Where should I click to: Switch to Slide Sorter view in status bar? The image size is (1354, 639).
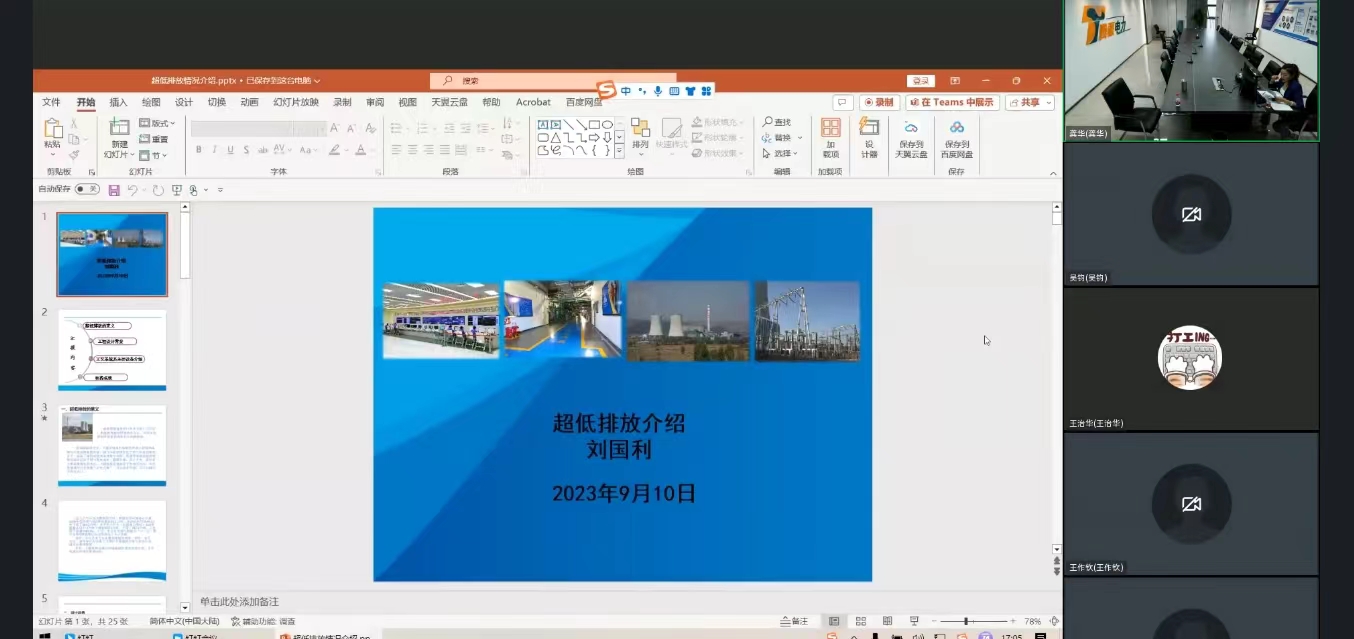tap(860, 621)
